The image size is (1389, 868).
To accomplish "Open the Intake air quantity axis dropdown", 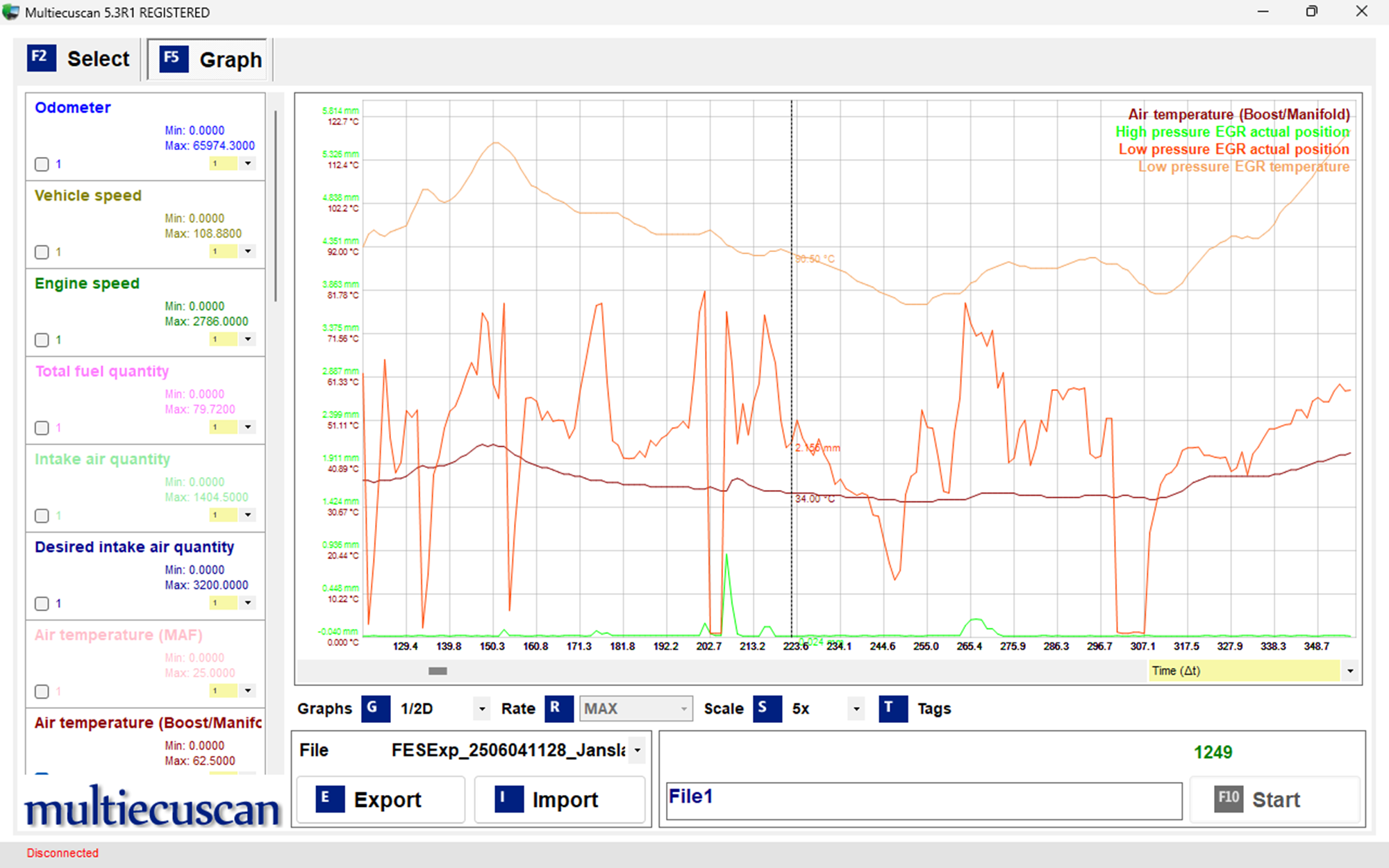I will click(x=248, y=515).
